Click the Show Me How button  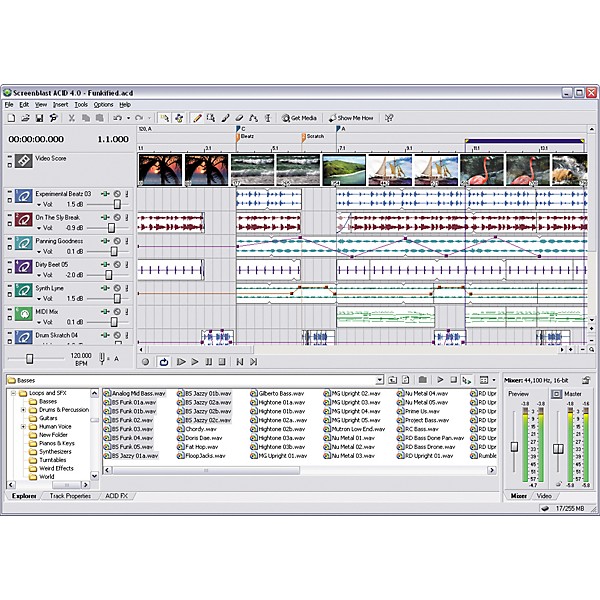351,118
